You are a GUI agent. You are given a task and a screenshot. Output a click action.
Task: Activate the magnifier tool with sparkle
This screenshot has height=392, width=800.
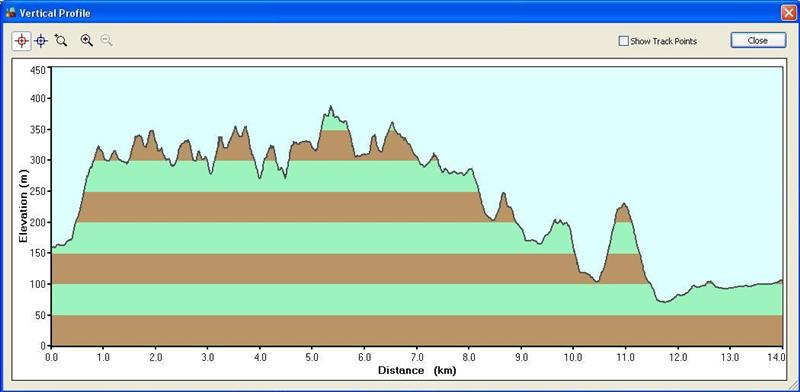coord(61,40)
